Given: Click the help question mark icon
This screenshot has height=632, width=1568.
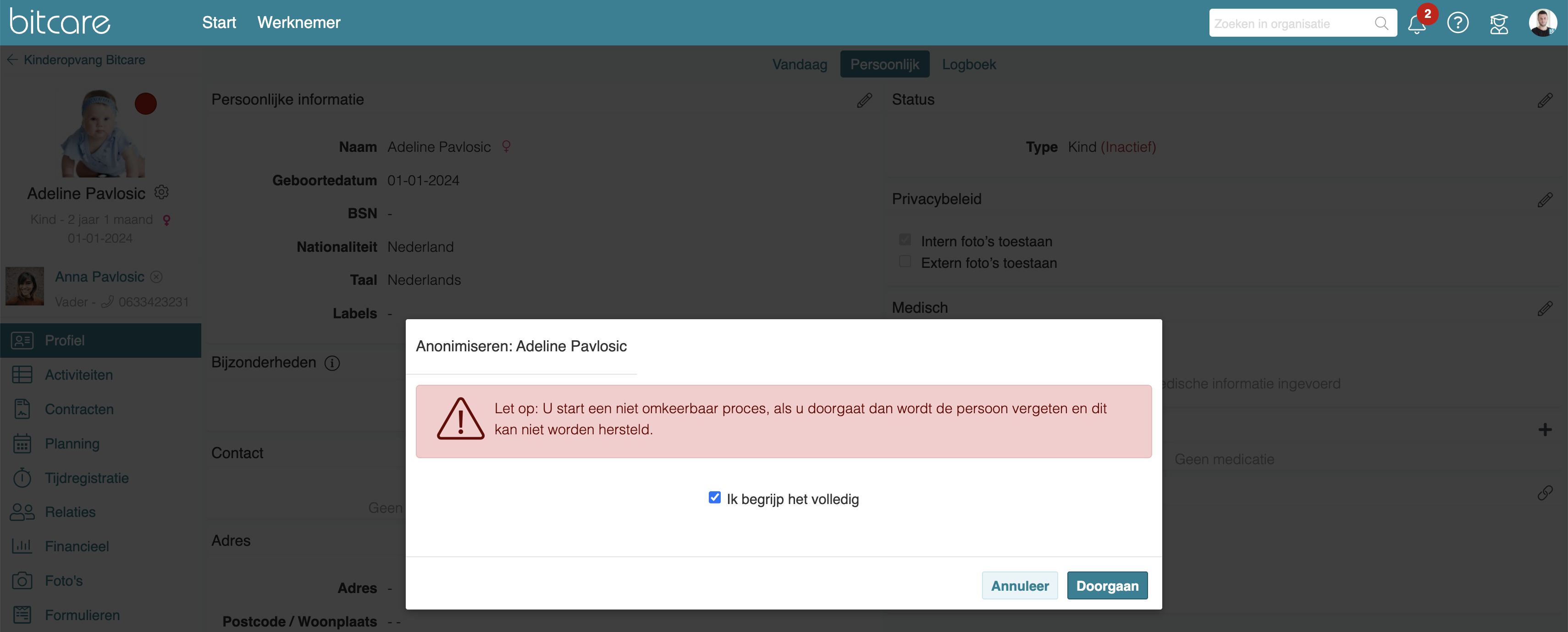Looking at the screenshot, I should [1458, 23].
